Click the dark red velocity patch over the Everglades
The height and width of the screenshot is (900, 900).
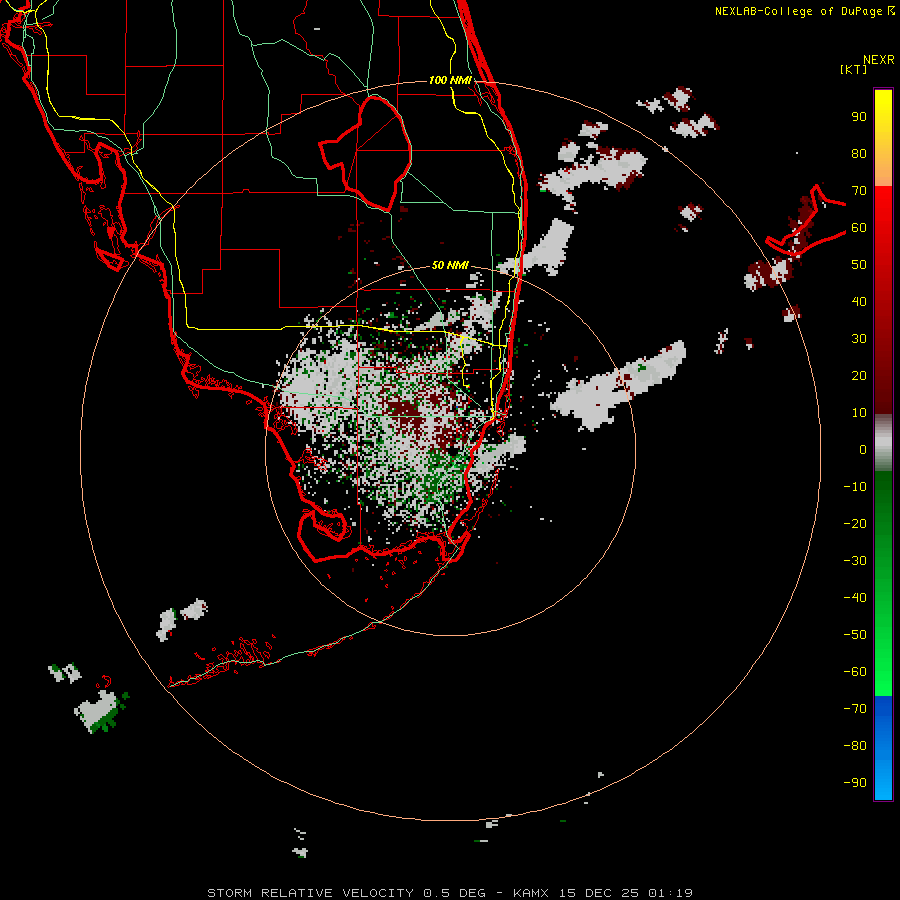404,409
